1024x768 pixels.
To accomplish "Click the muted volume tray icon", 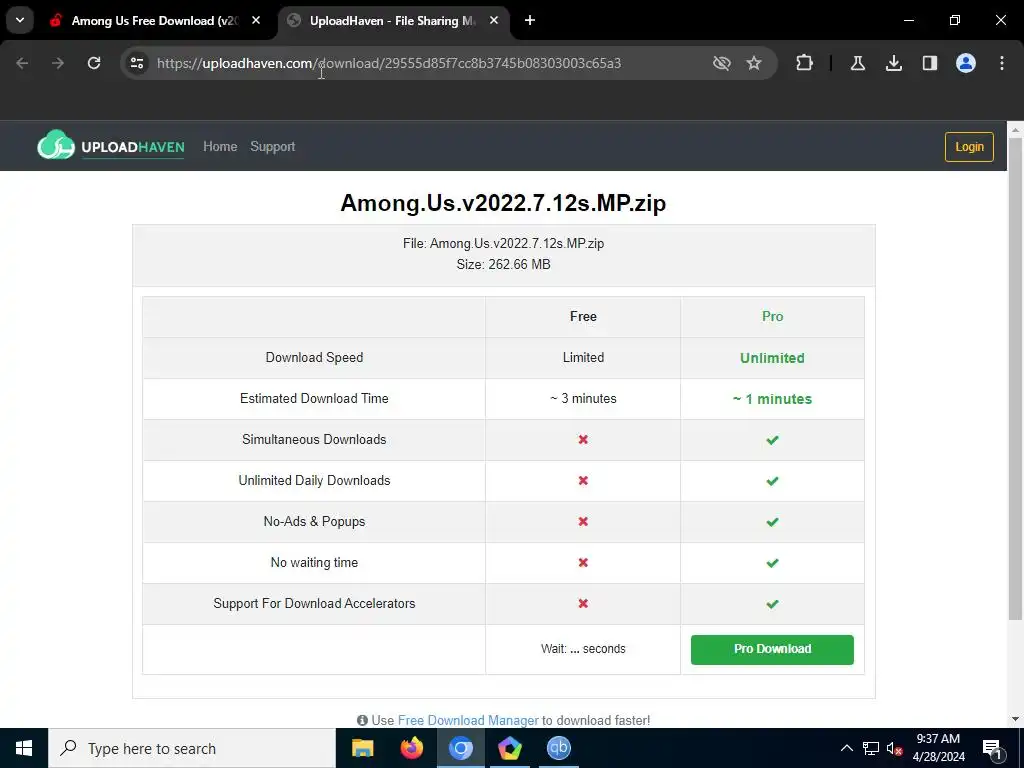I will click(894, 749).
